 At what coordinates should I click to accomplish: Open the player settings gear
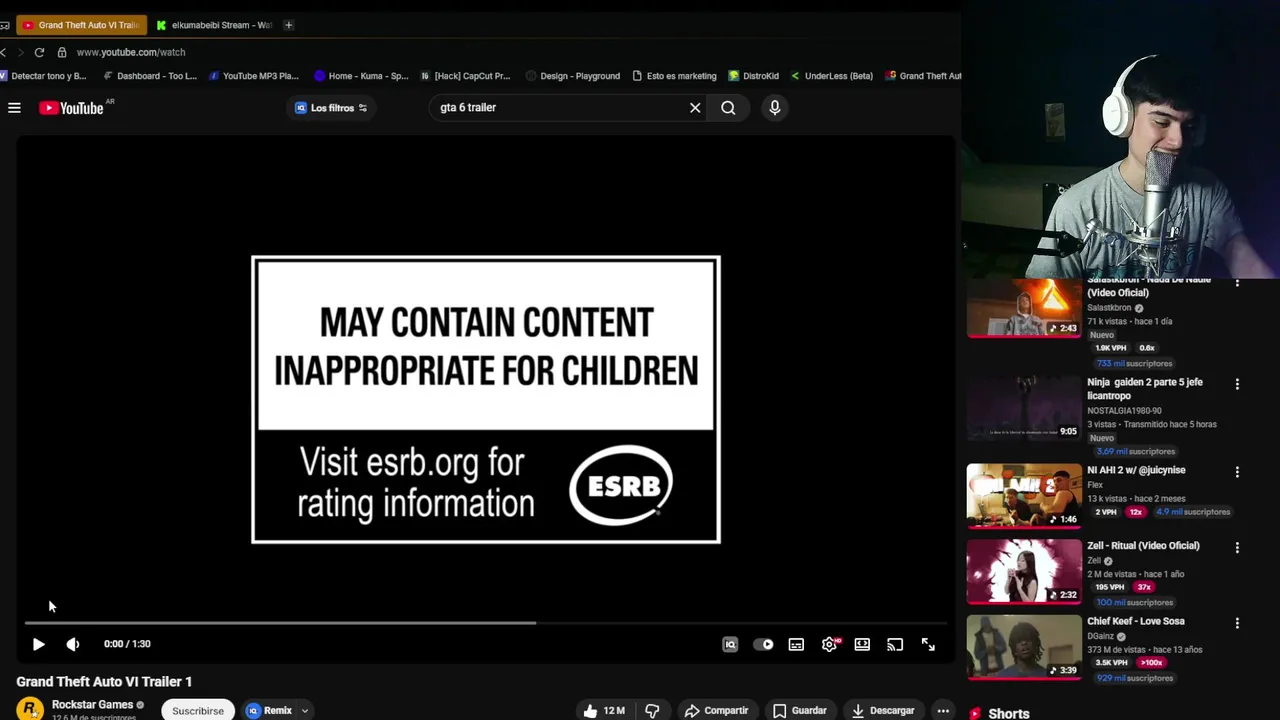point(829,645)
